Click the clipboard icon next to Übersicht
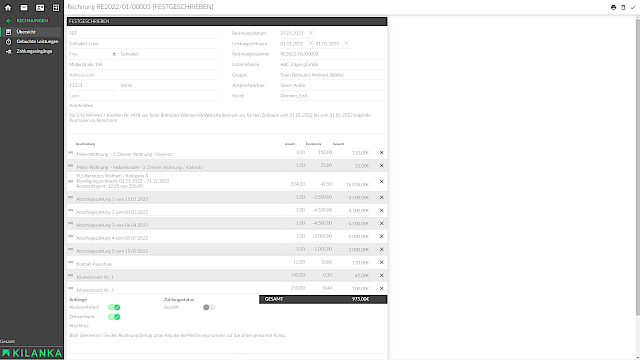This screenshot has height=360, width=640. click(x=9, y=32)
